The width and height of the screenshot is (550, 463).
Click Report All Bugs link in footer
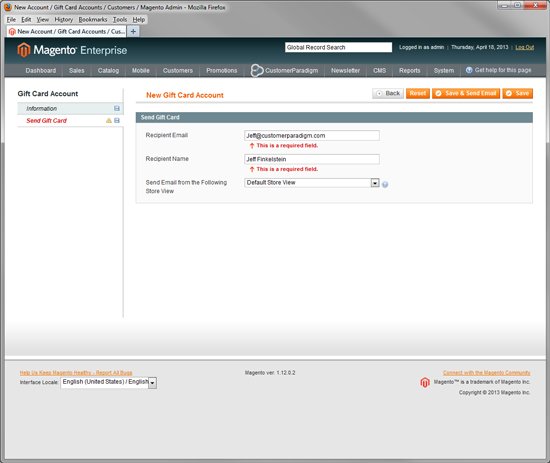(x=76, y=373)
